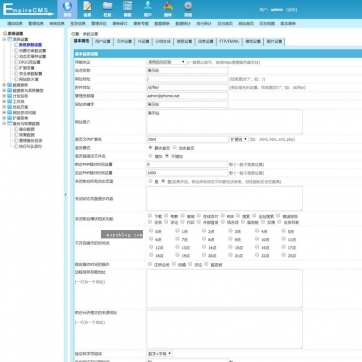Click the sidebar collapse handle

point(65,195)
